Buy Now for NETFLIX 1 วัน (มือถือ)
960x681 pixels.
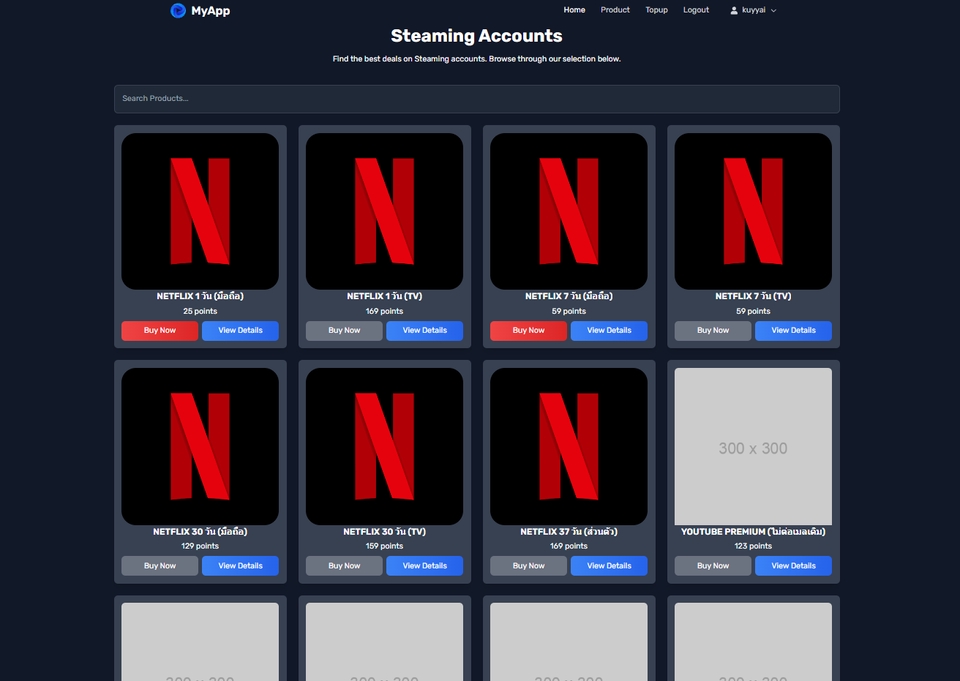click(160, 331)
